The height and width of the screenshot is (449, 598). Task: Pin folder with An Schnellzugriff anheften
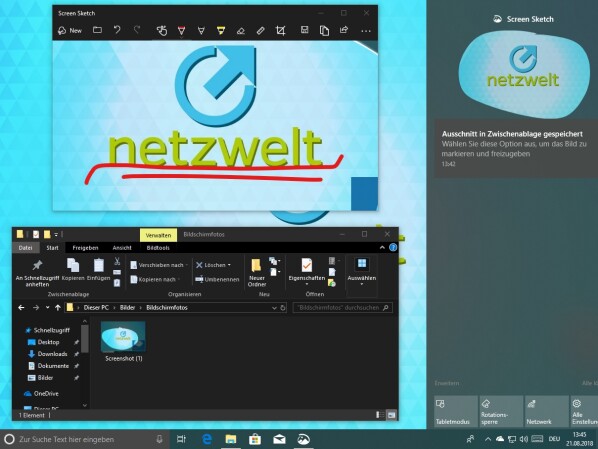pos(37,273)
